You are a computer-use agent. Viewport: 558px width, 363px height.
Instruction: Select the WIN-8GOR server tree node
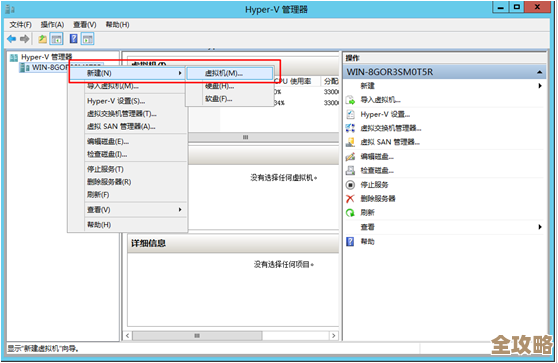[x=49, y=67]
